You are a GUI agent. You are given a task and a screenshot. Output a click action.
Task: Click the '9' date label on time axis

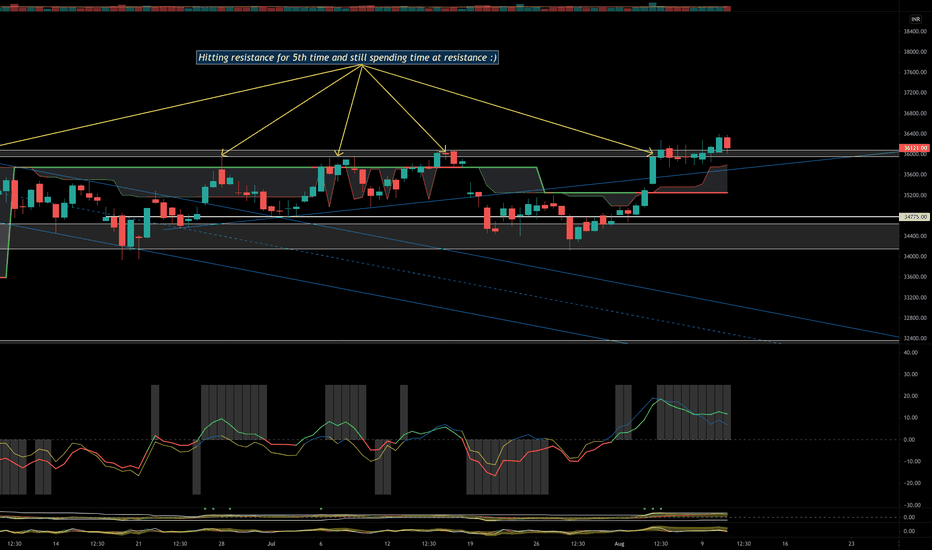pyautogui.click(x=702, y=543)
